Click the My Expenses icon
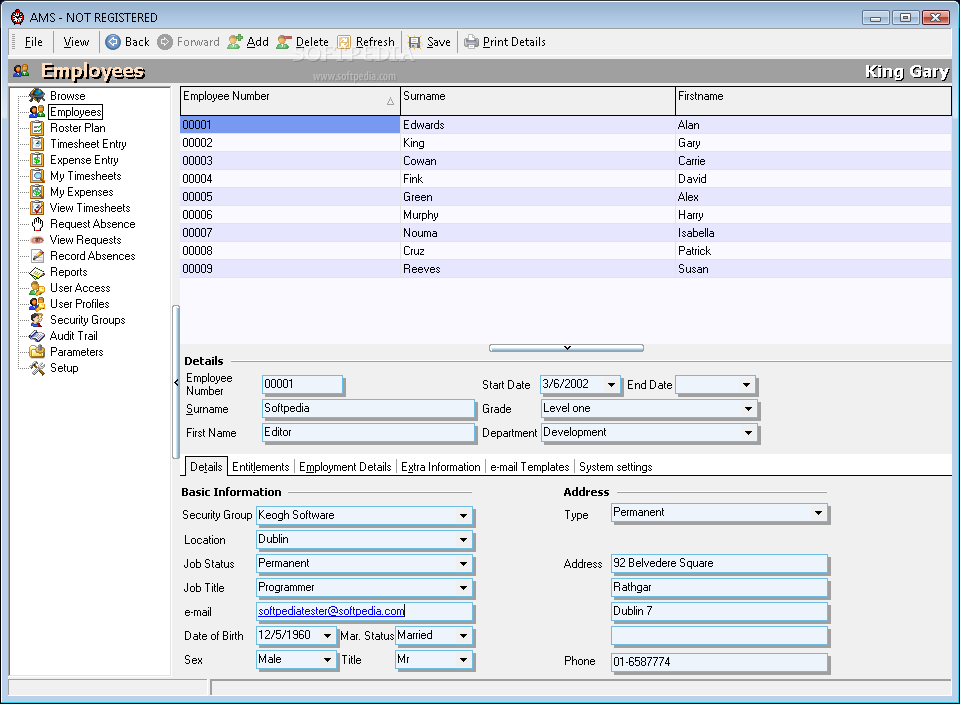Image resolution: width=960 pixels, height=704 pixels. tap(37, 192)
